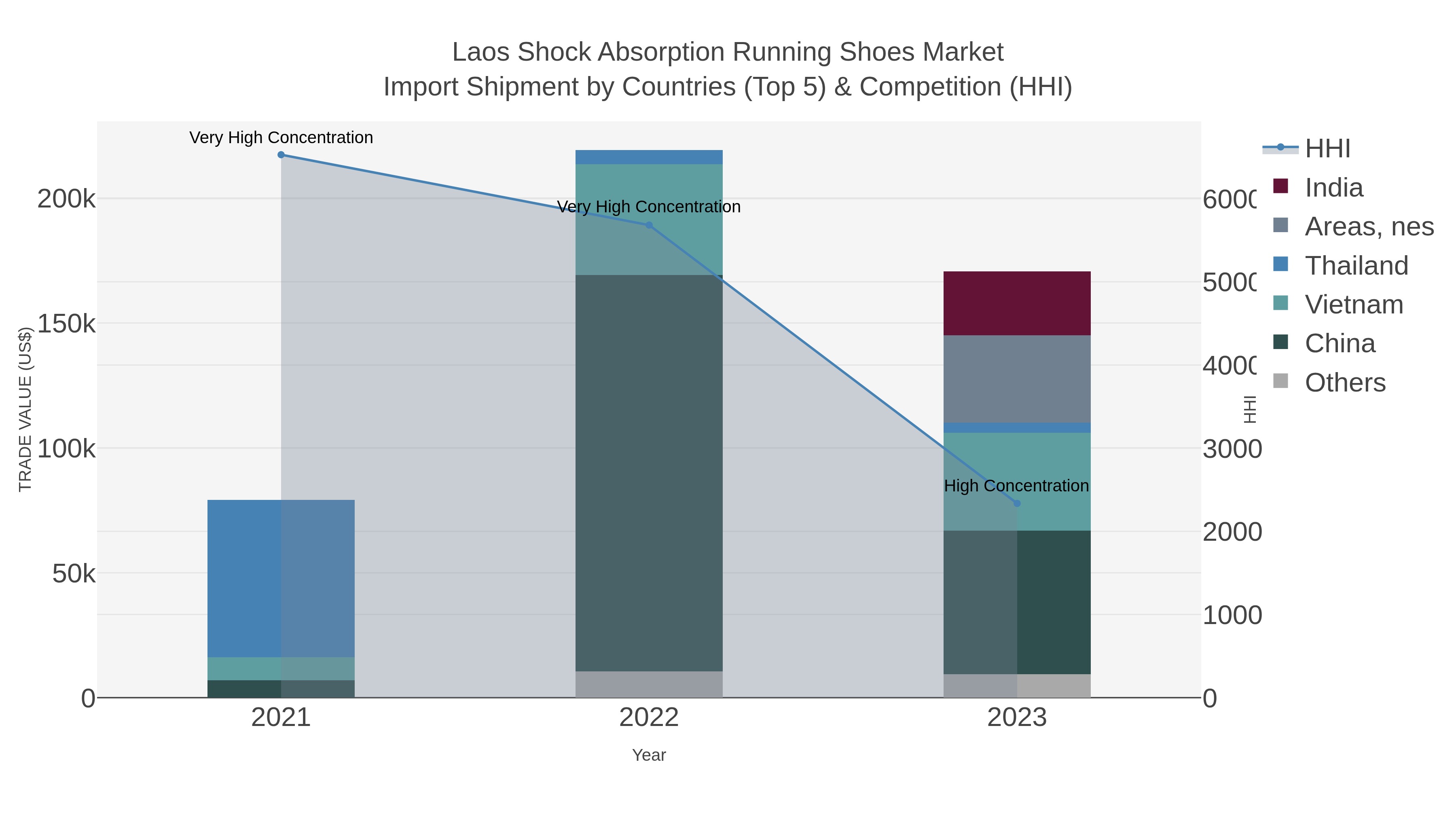1456x819 pixels.
Task: Click the subtitle Import Shipment by Countries
Action: pos(728,87)
